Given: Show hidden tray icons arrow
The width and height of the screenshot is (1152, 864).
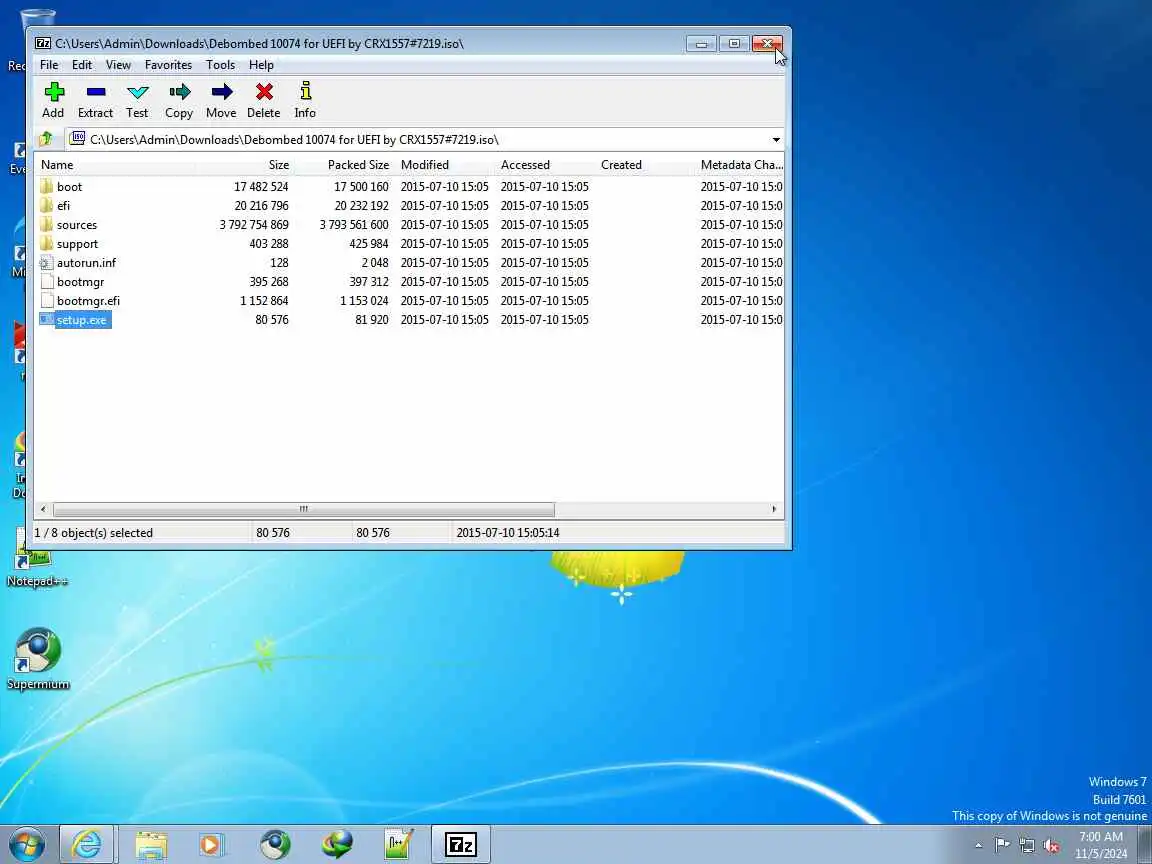Looking at the screenshot, I should coord(979,846).
